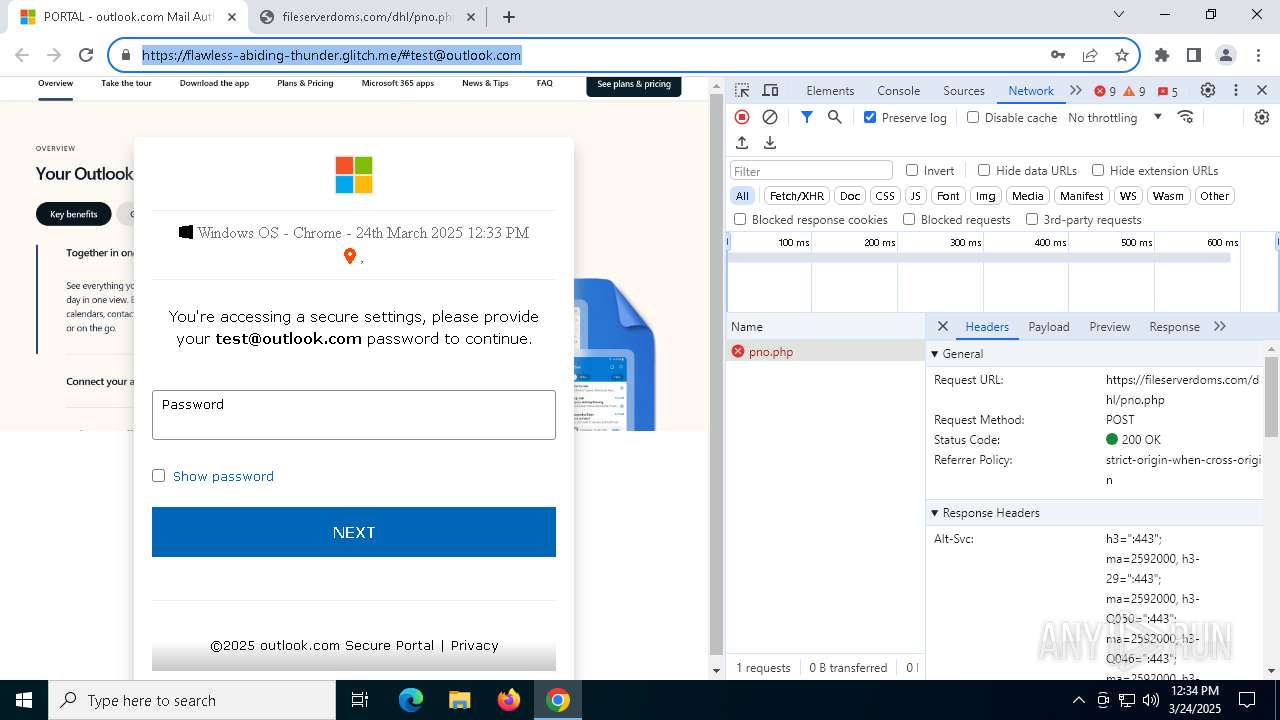Screen dimensions: 1280x720
Task: Click into the Password field
Action: point(354,414)
